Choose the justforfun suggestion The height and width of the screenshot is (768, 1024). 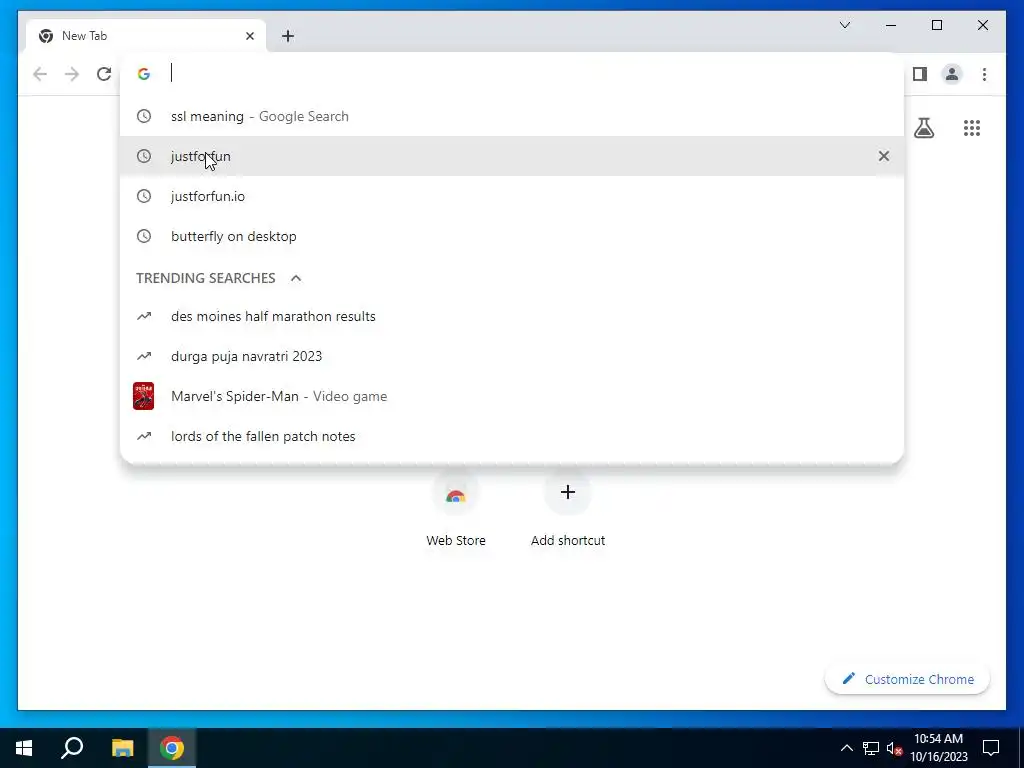point(512,156)
